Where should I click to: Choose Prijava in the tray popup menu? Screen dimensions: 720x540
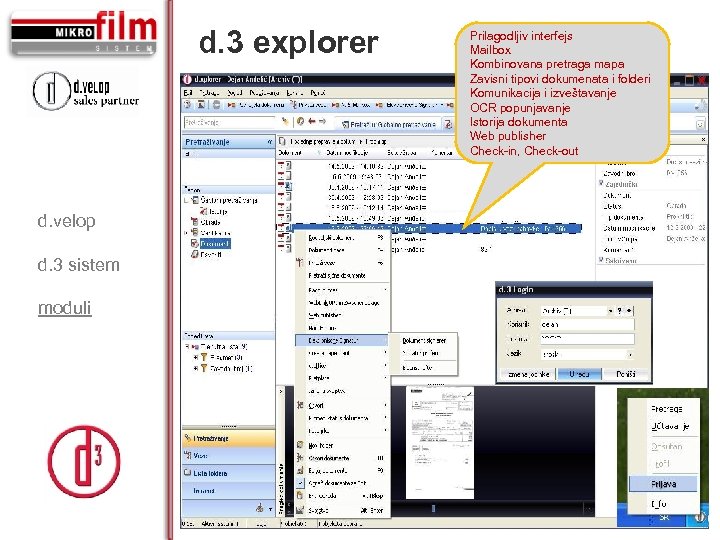pyautogui.click(x=663, y=484)
